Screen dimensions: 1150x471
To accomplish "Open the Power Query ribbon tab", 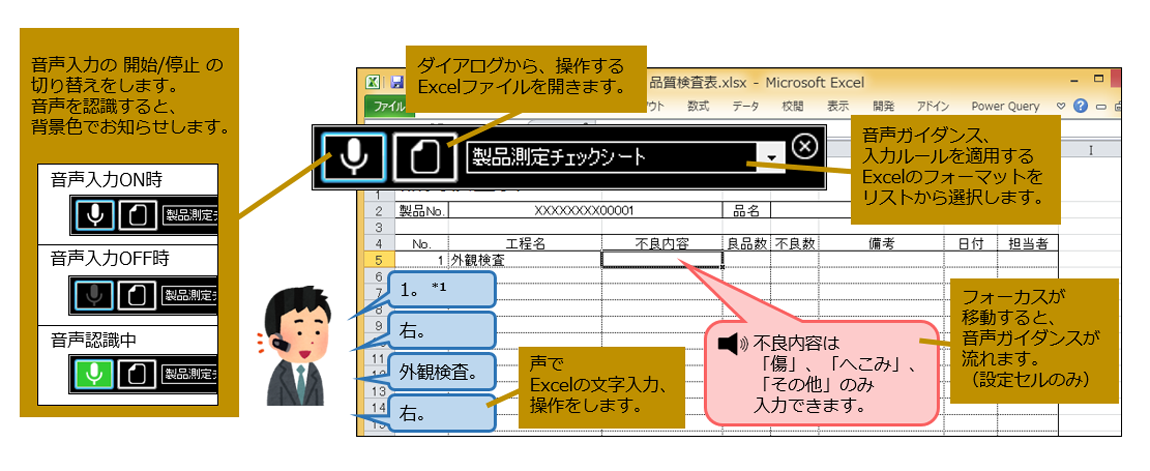I will pos(1004,106).
